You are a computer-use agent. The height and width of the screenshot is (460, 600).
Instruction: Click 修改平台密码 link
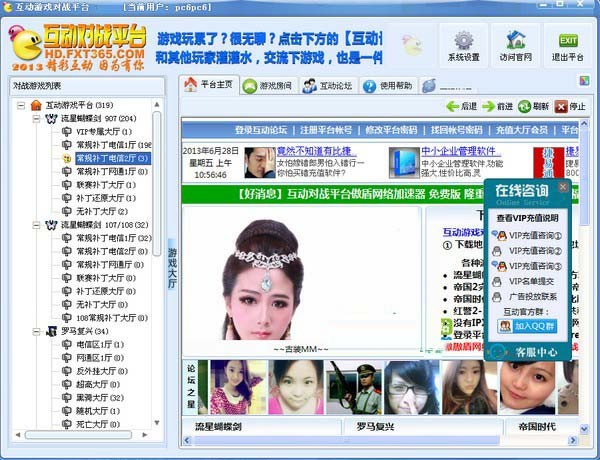click(x=391, y=130)
